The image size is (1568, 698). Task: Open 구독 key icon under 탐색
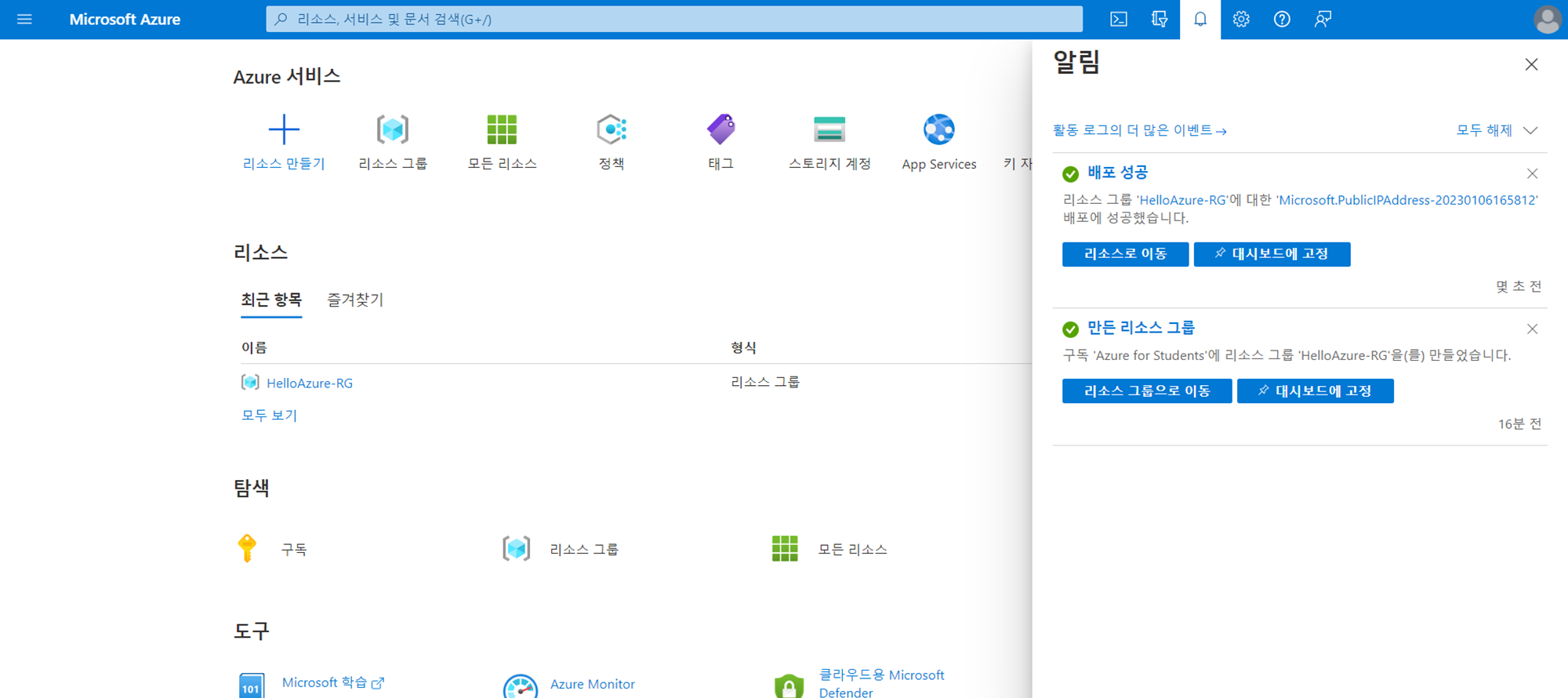click(247, 548)
